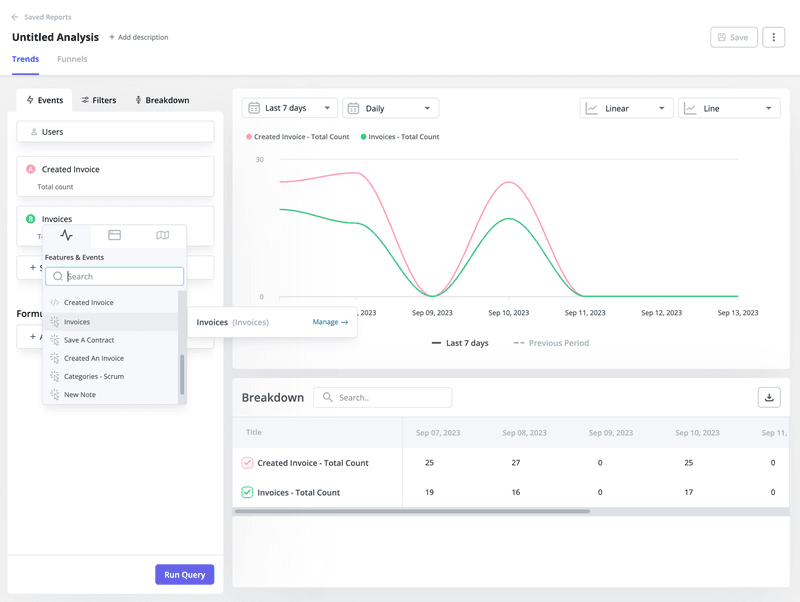
Task: Uncheck Invoices - Total Count checkbox
Action: (247, 492)
